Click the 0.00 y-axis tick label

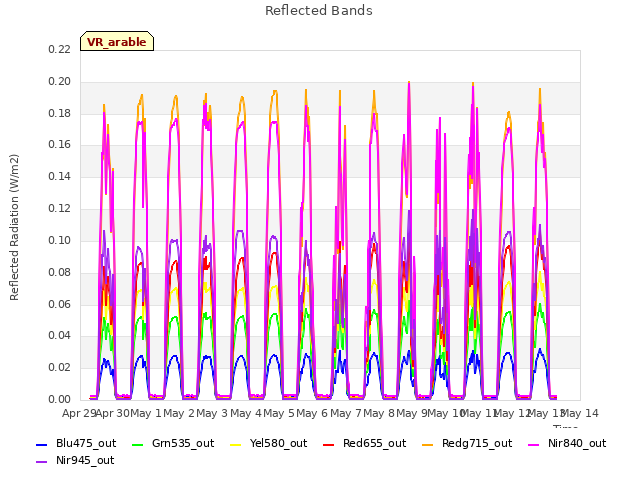[60, 399]
